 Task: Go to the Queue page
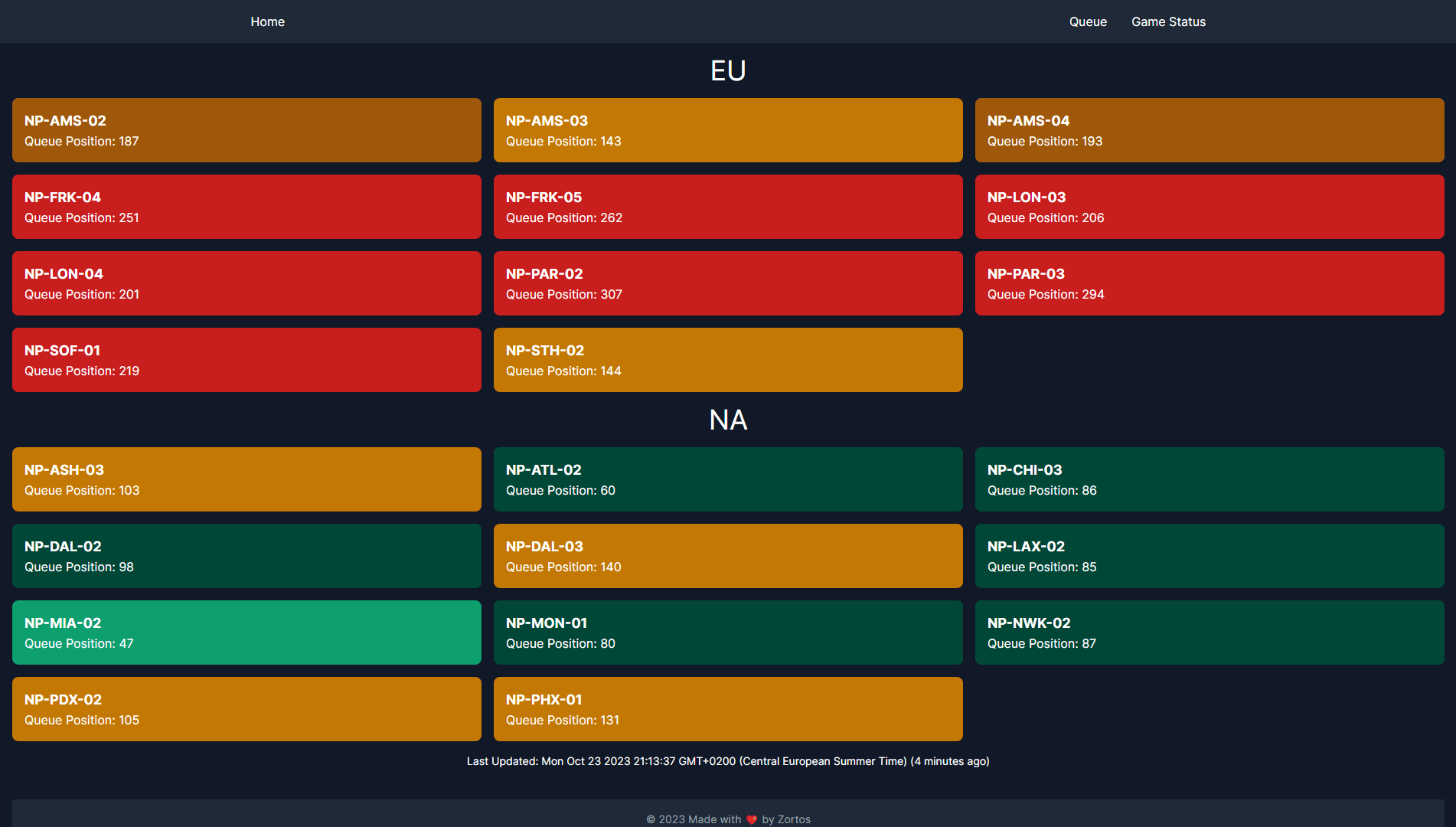click(x=1088, y=21)
